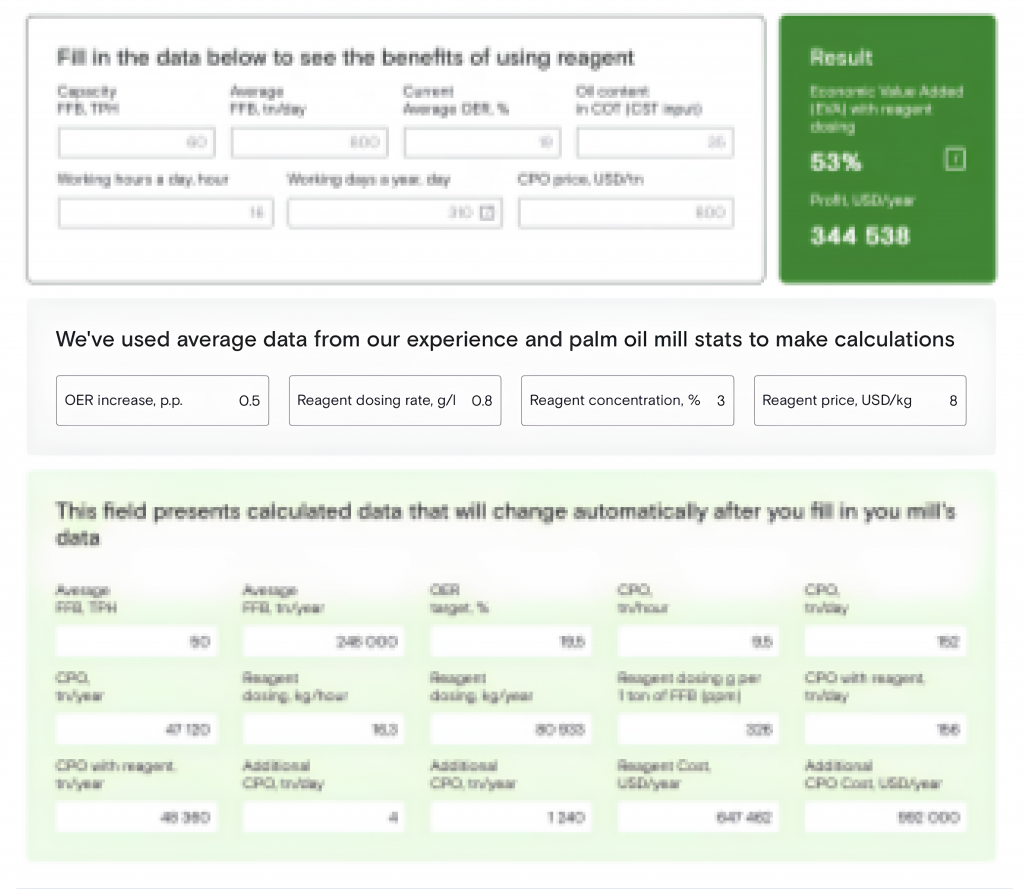Select the Average FFB tn/year value
This screenshot has width=1024, height=889.
[x=323, y=641]
